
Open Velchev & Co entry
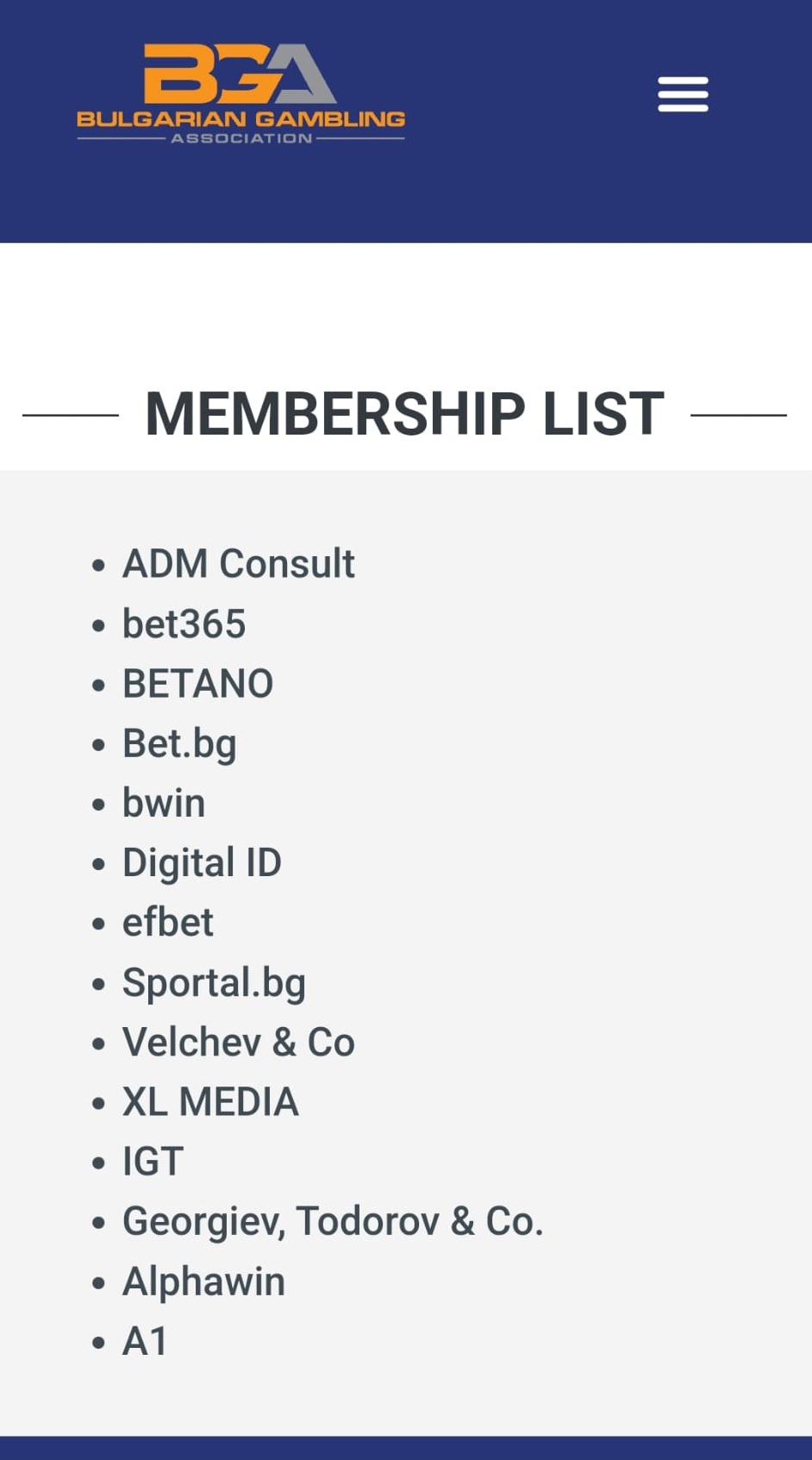coord(238,1042)
